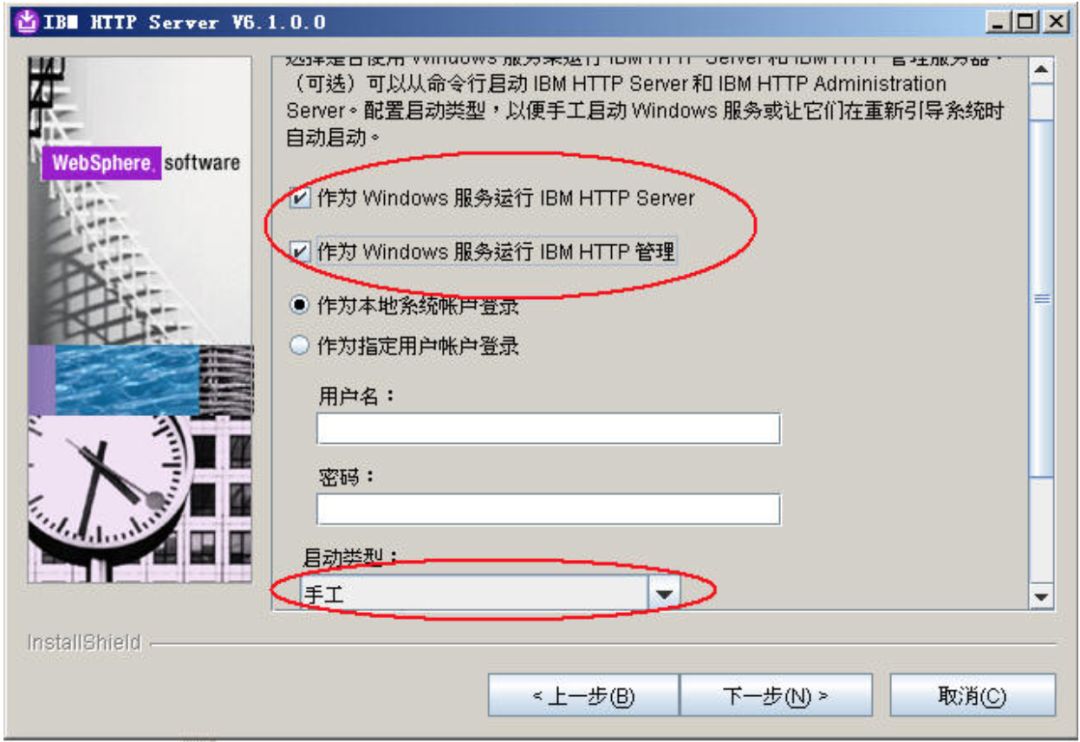Proceed with 下一步(N) button

click(776, 696)
